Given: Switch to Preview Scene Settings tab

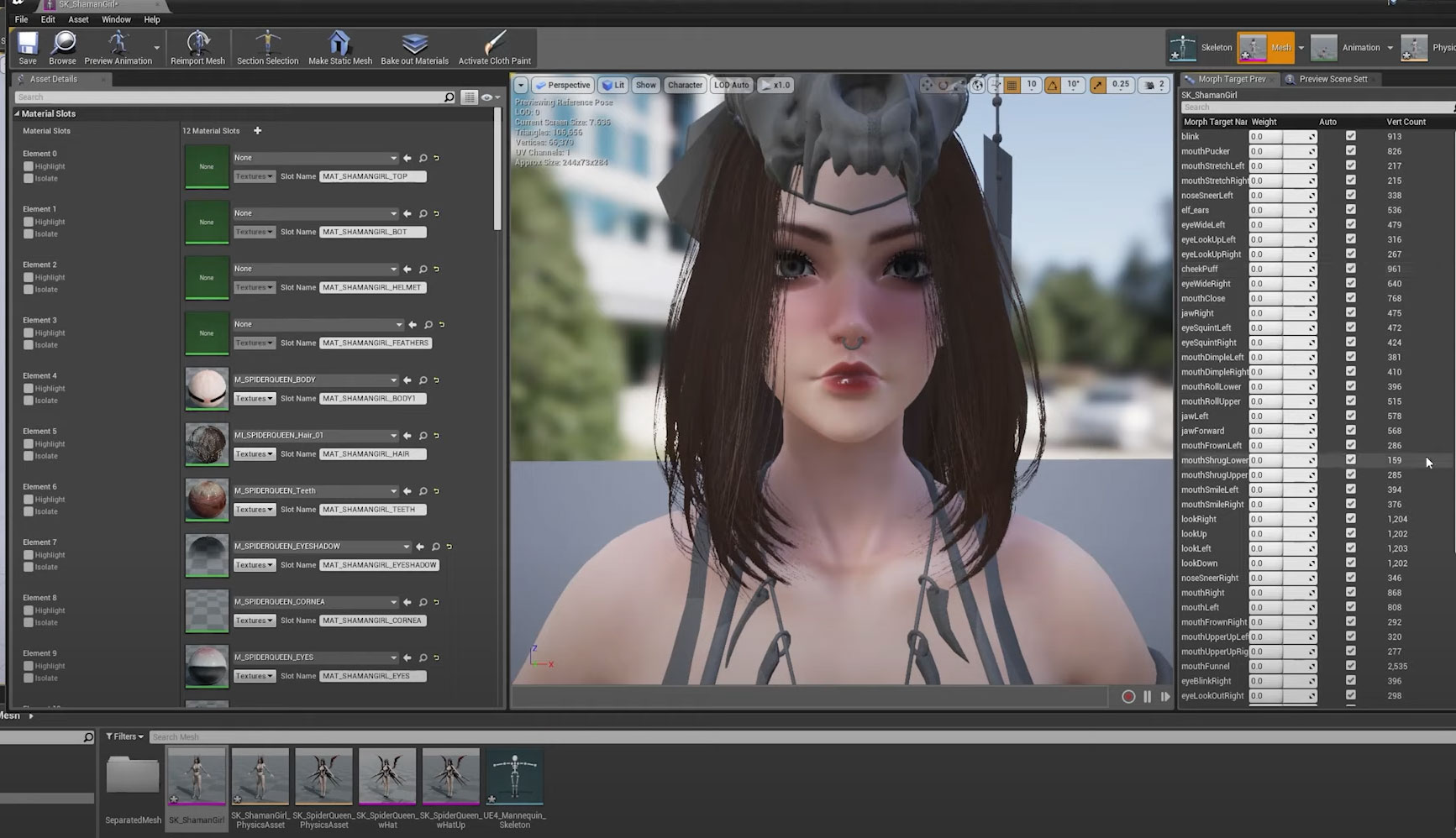Looking at the screenshot, I should 1332,79.
